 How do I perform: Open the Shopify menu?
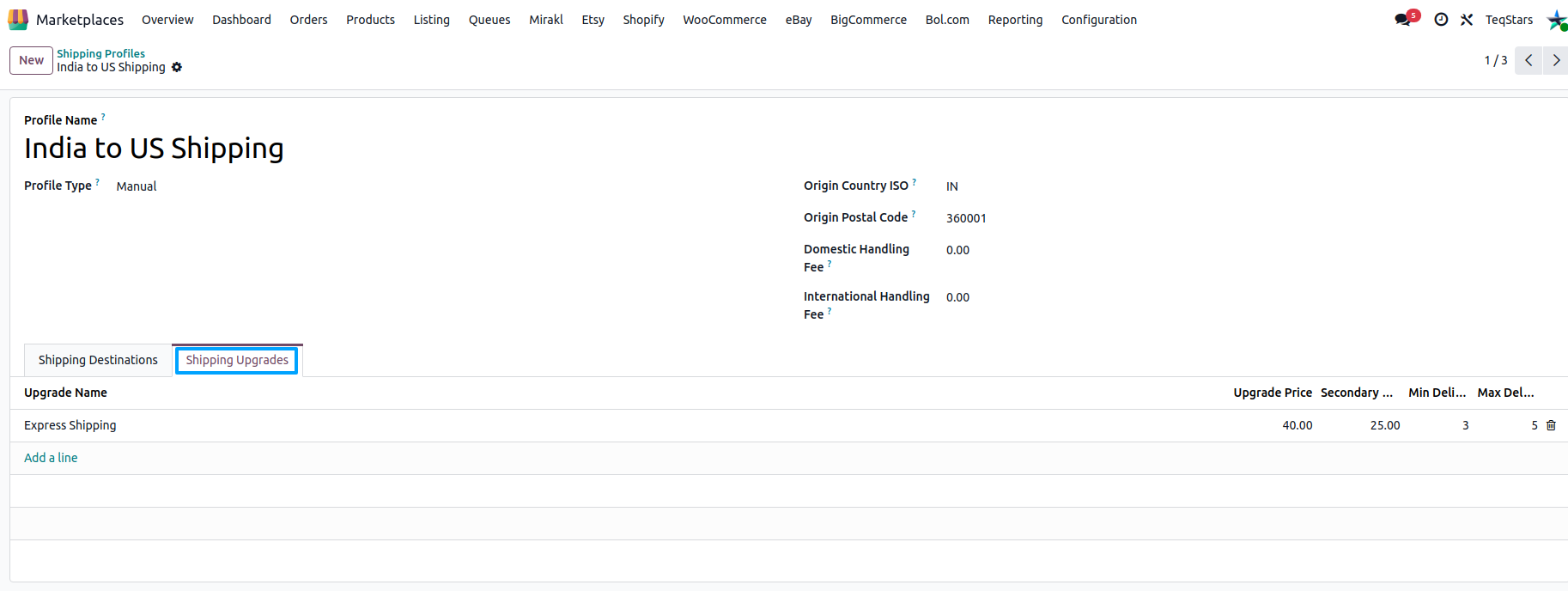tap(643, 19)
